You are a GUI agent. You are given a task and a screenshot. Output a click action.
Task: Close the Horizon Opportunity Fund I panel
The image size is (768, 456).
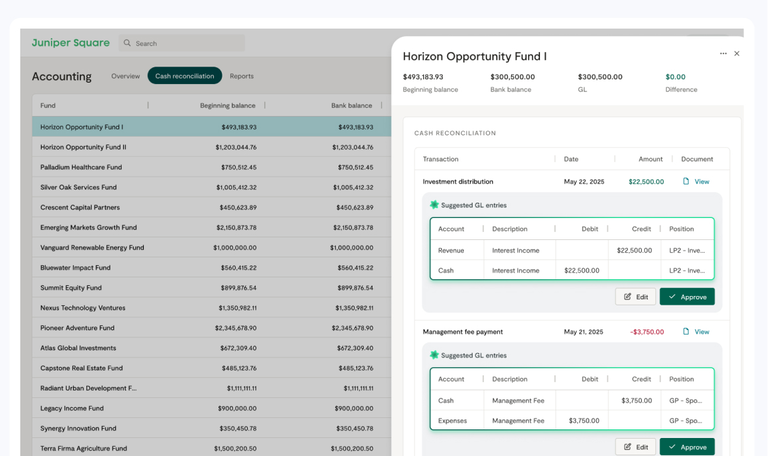pyautogui.click(x=737, y=54)
